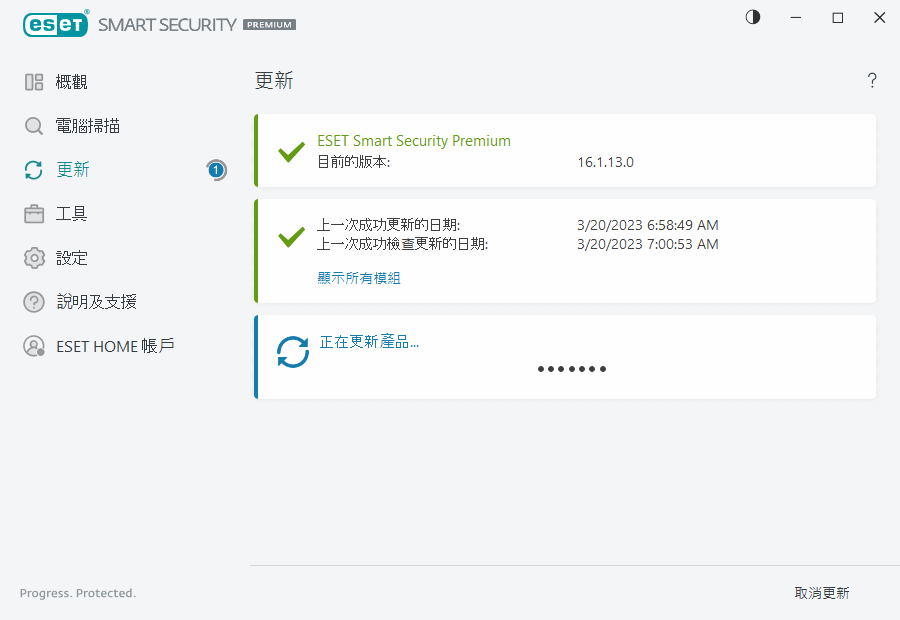Click the Setup (設定) gear icon
Image resolution: width=900 pixels, height=620 pixels.
[34, 258]
